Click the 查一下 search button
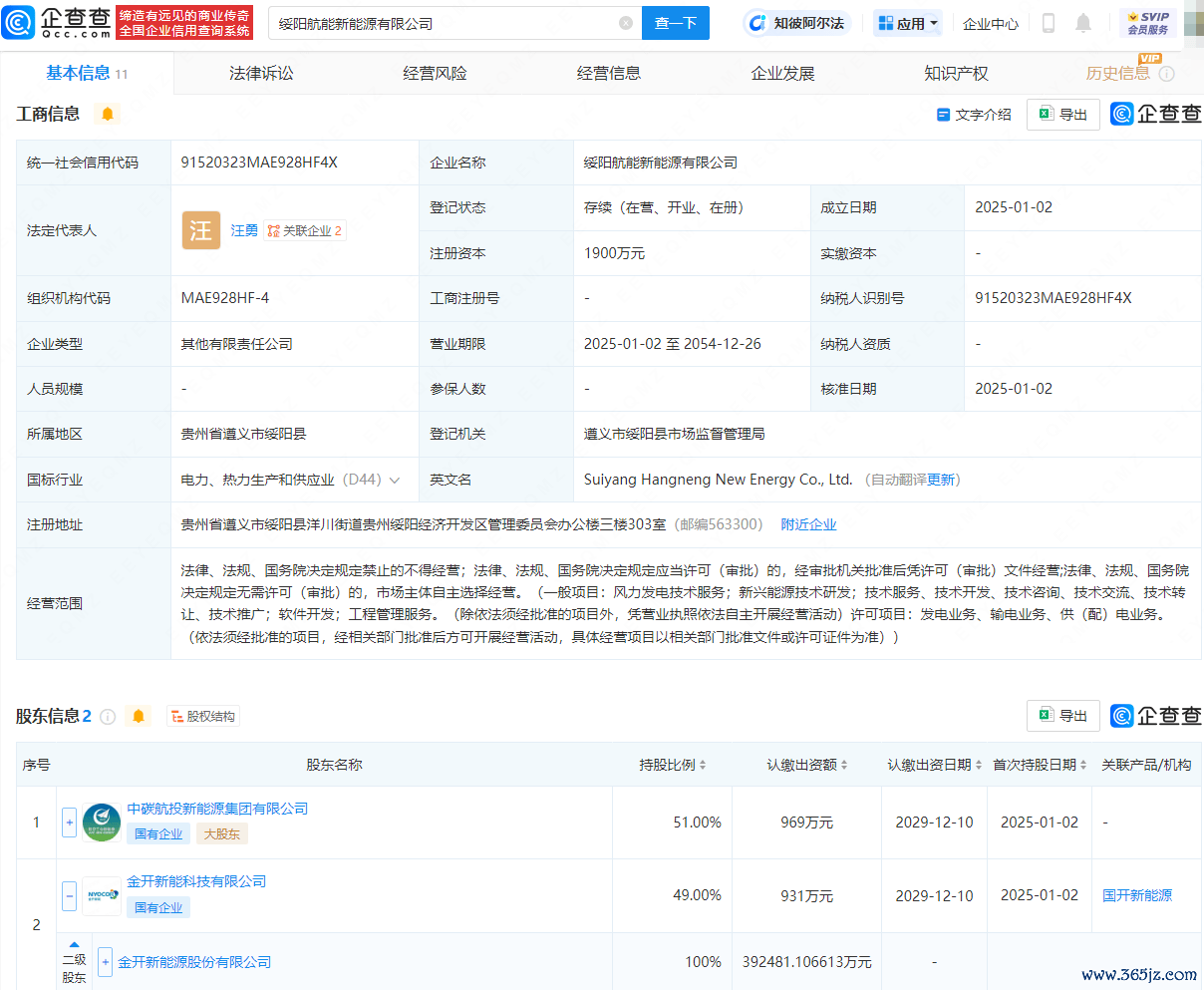1204x990 pixels. coord(676,23)
